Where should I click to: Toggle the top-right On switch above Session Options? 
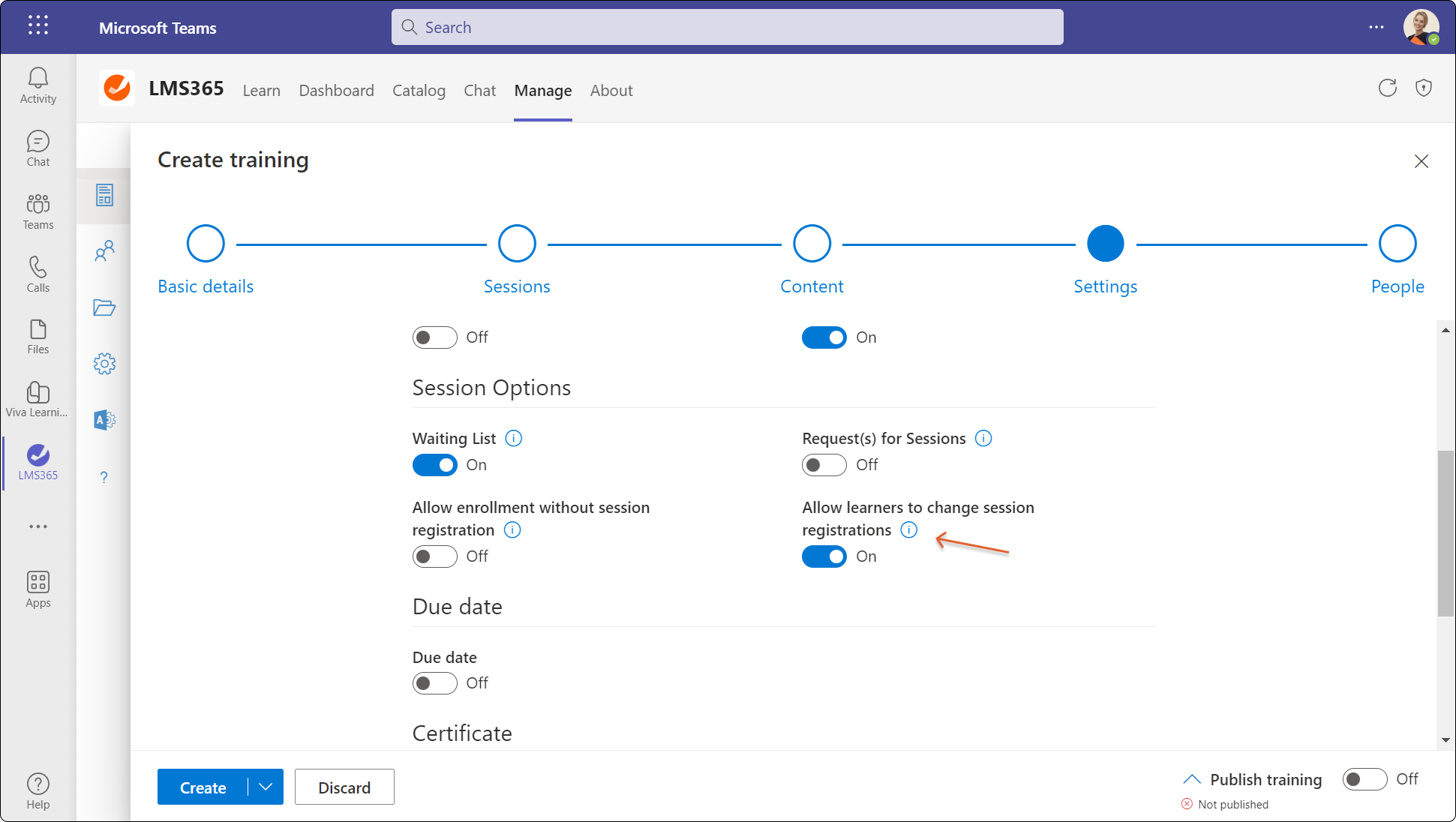point(824,337)
